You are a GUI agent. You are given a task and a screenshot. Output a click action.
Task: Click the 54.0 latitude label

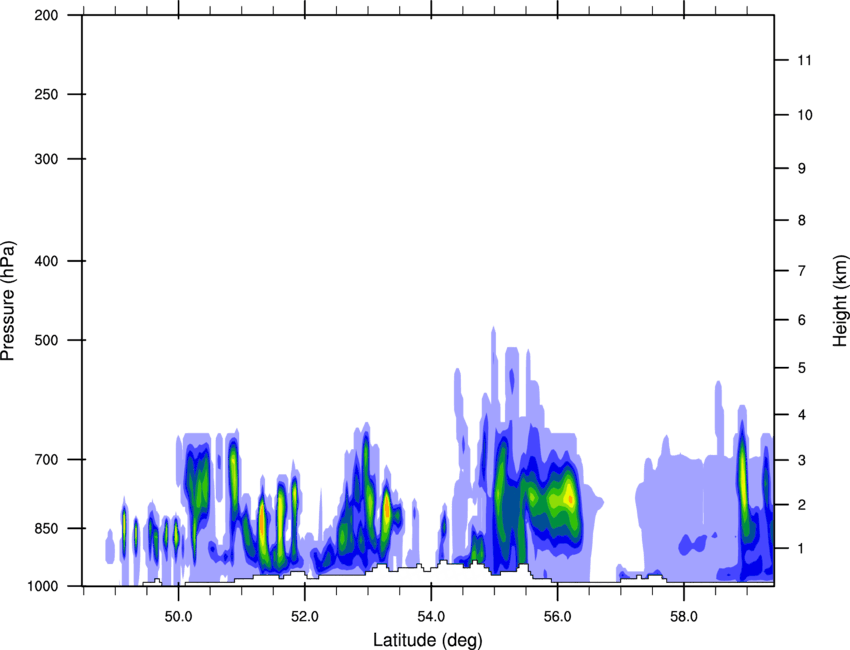[431, 617]
